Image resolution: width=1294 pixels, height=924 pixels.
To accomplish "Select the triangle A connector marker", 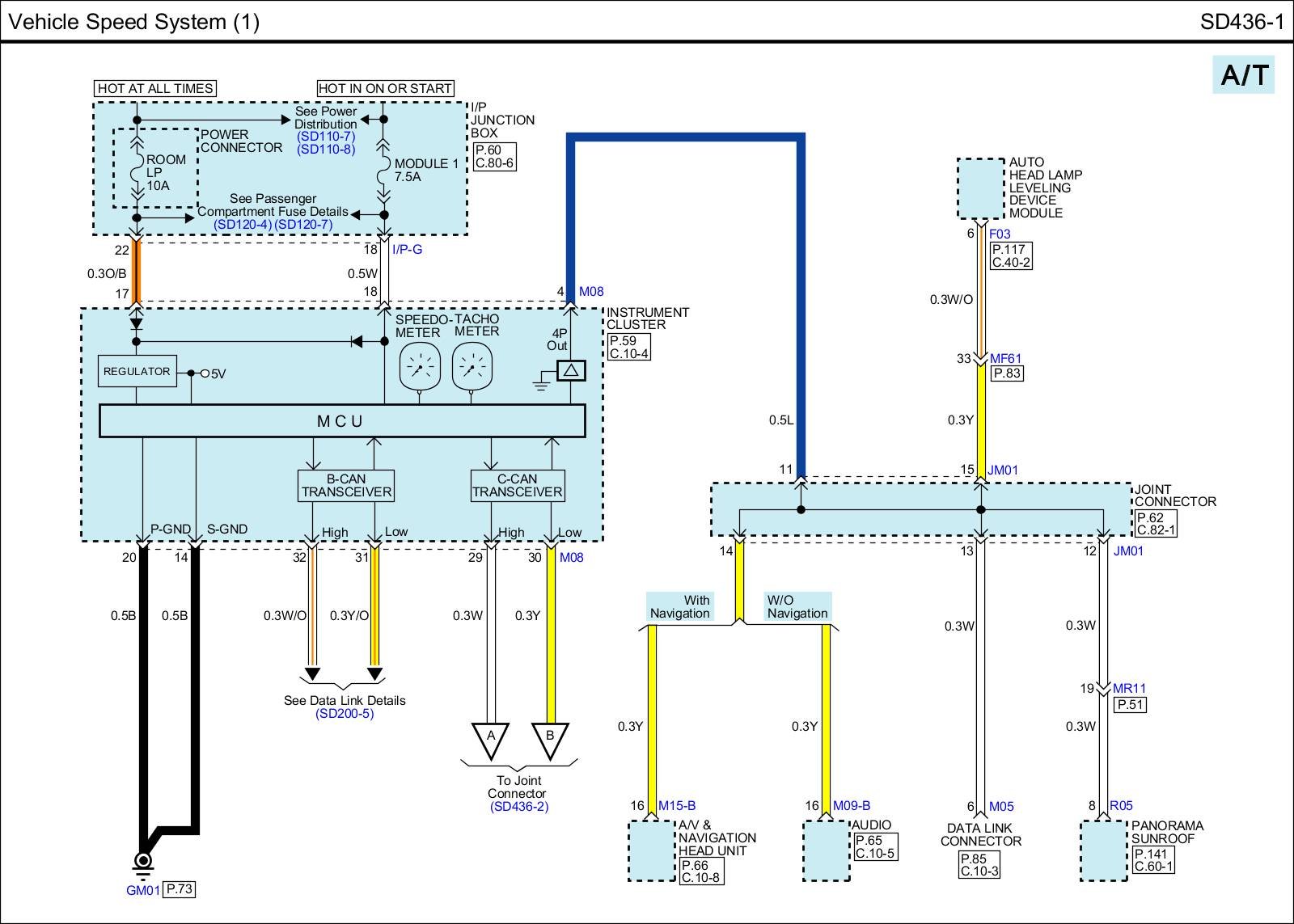I will [x=490, y=739].
